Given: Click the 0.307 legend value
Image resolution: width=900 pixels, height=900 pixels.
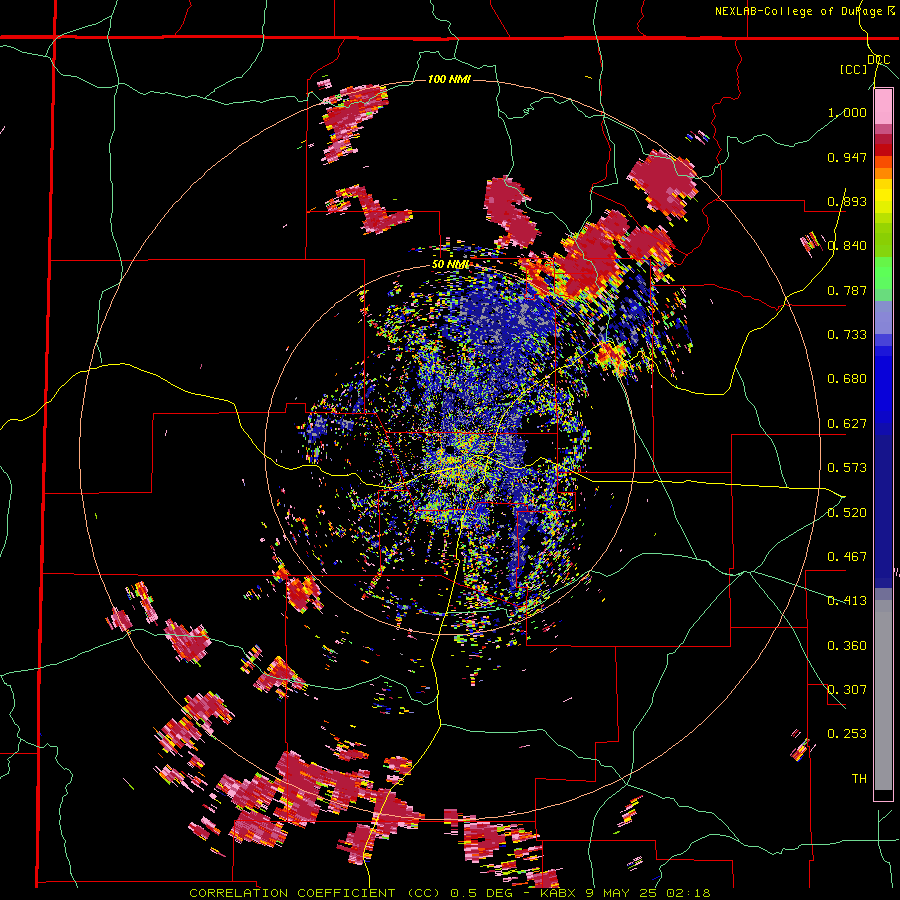Looking at the screenshot, I should (847, 690).
